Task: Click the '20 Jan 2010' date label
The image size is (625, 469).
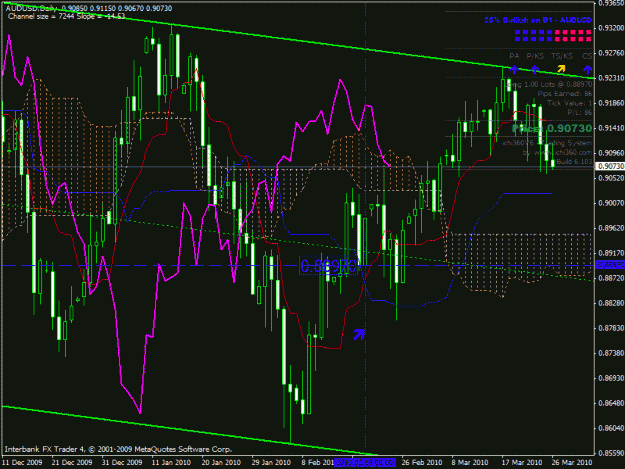Action: pos(221,462)
